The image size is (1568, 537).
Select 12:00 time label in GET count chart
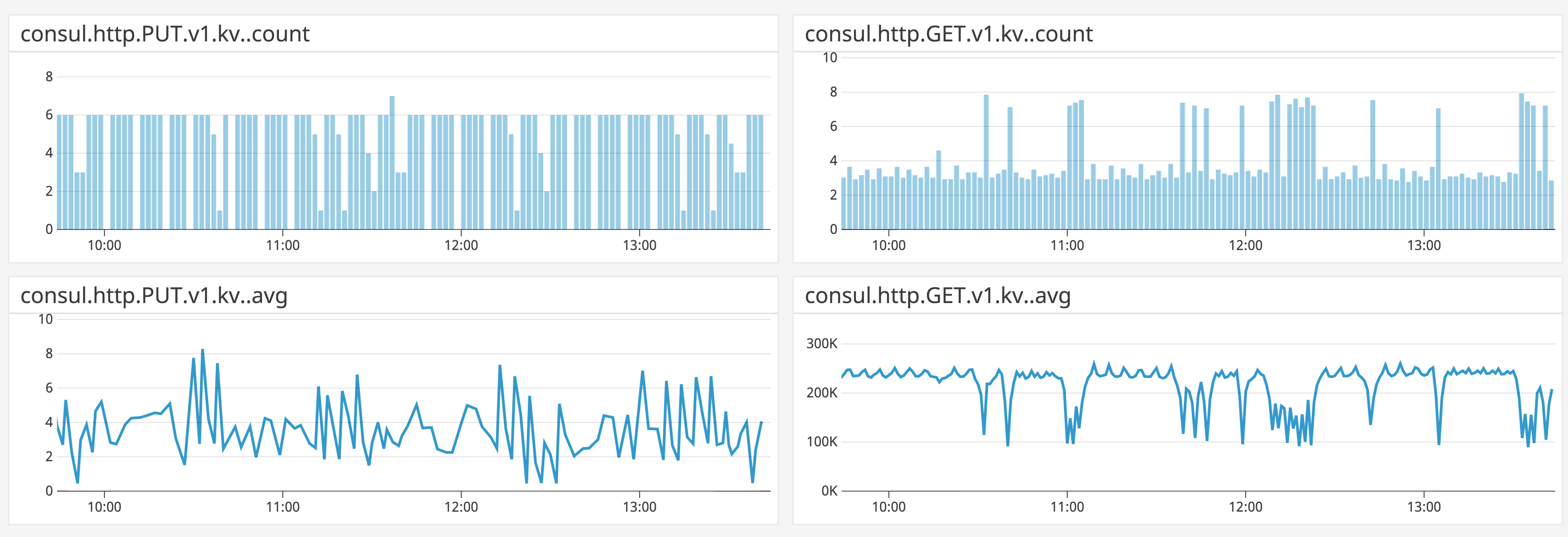tap(1245, 245)
